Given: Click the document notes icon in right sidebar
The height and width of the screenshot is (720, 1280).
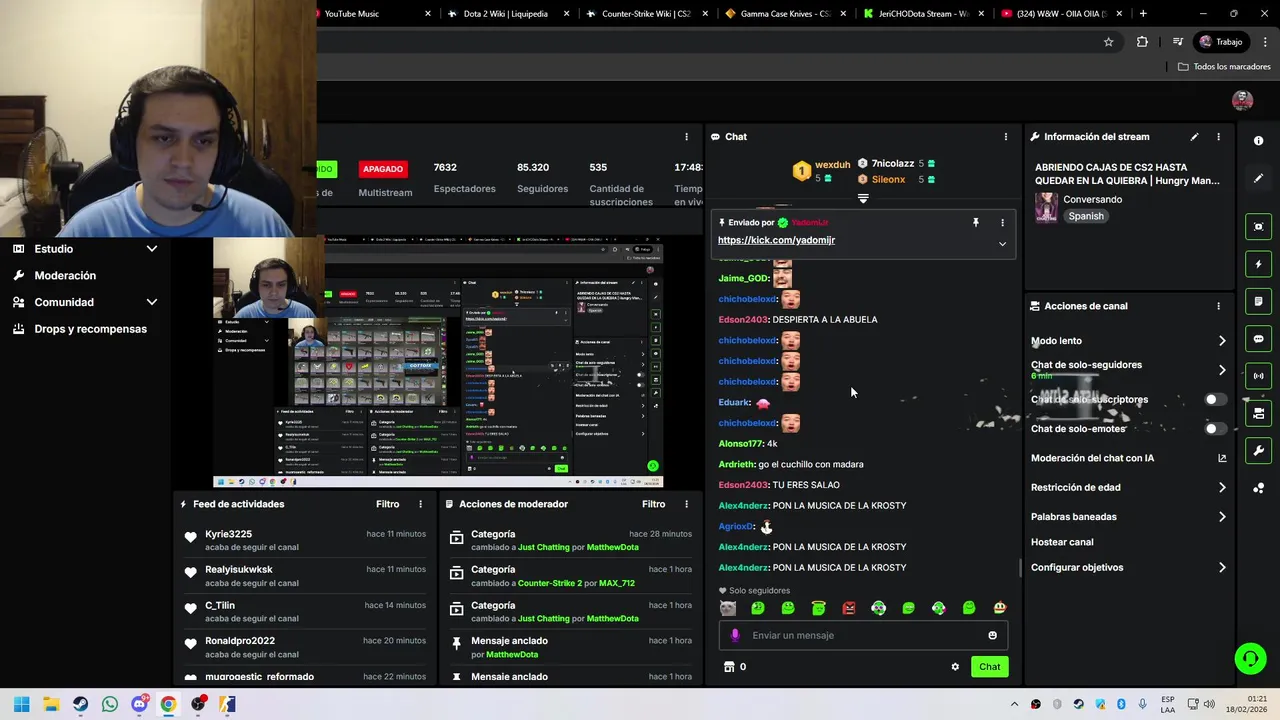Looking at the screenshot, I should click(x=1258, y=301).
